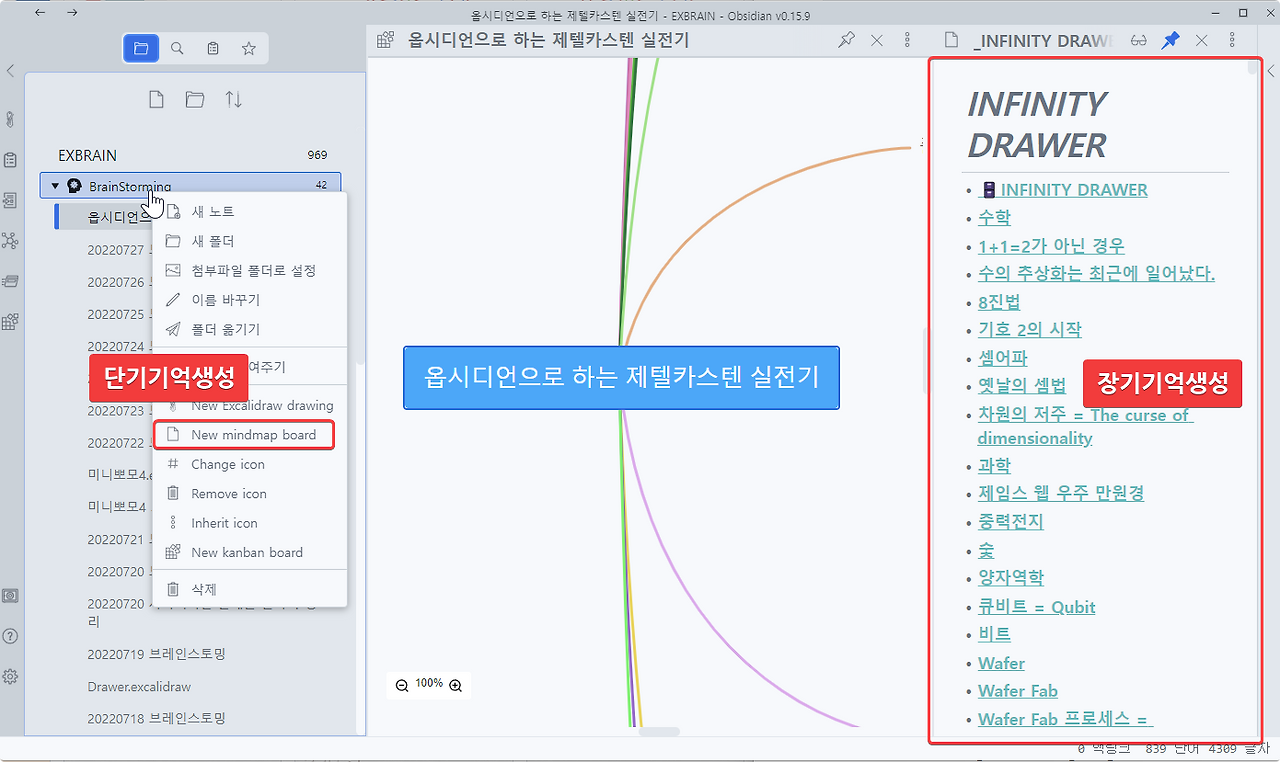Select New kanban board menu item

tap(249, 552)
